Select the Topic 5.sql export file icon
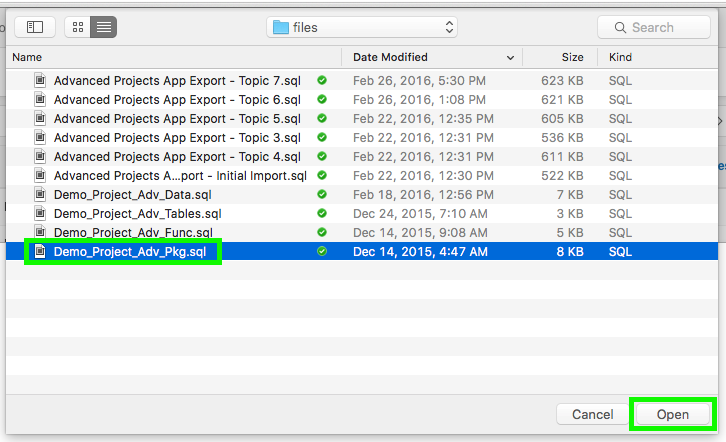This screenshot has width=726, height=442. pyautogui.click(x=40, y=118)
